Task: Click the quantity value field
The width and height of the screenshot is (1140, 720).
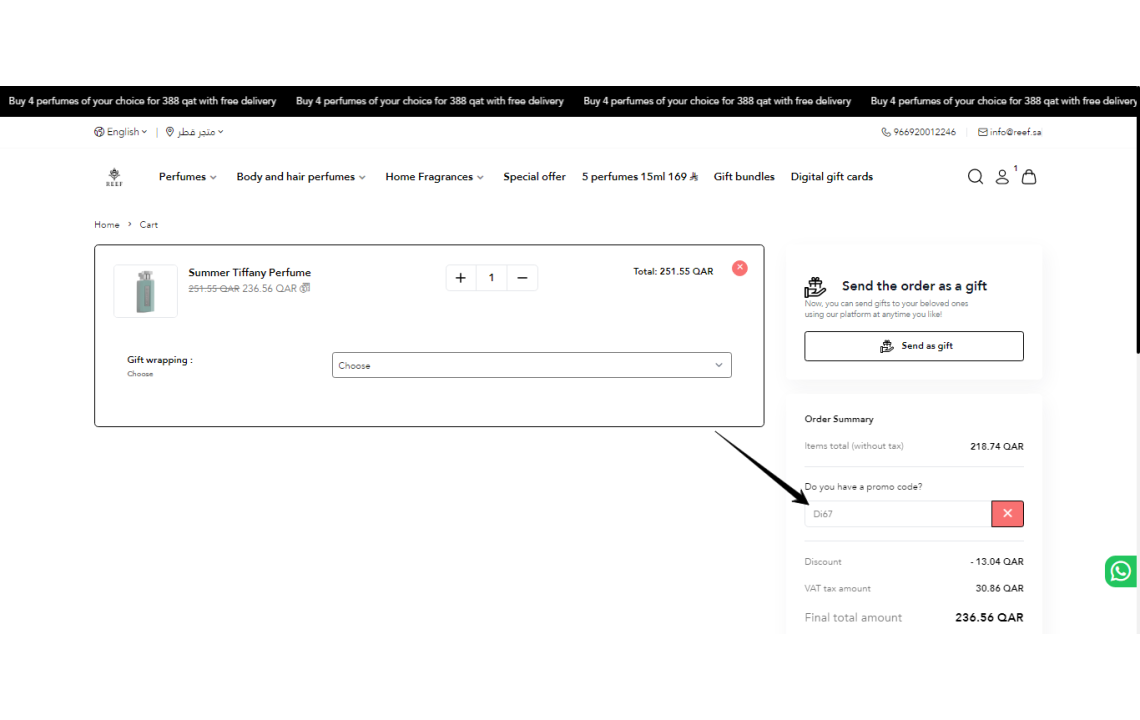Action: (491, 278)
